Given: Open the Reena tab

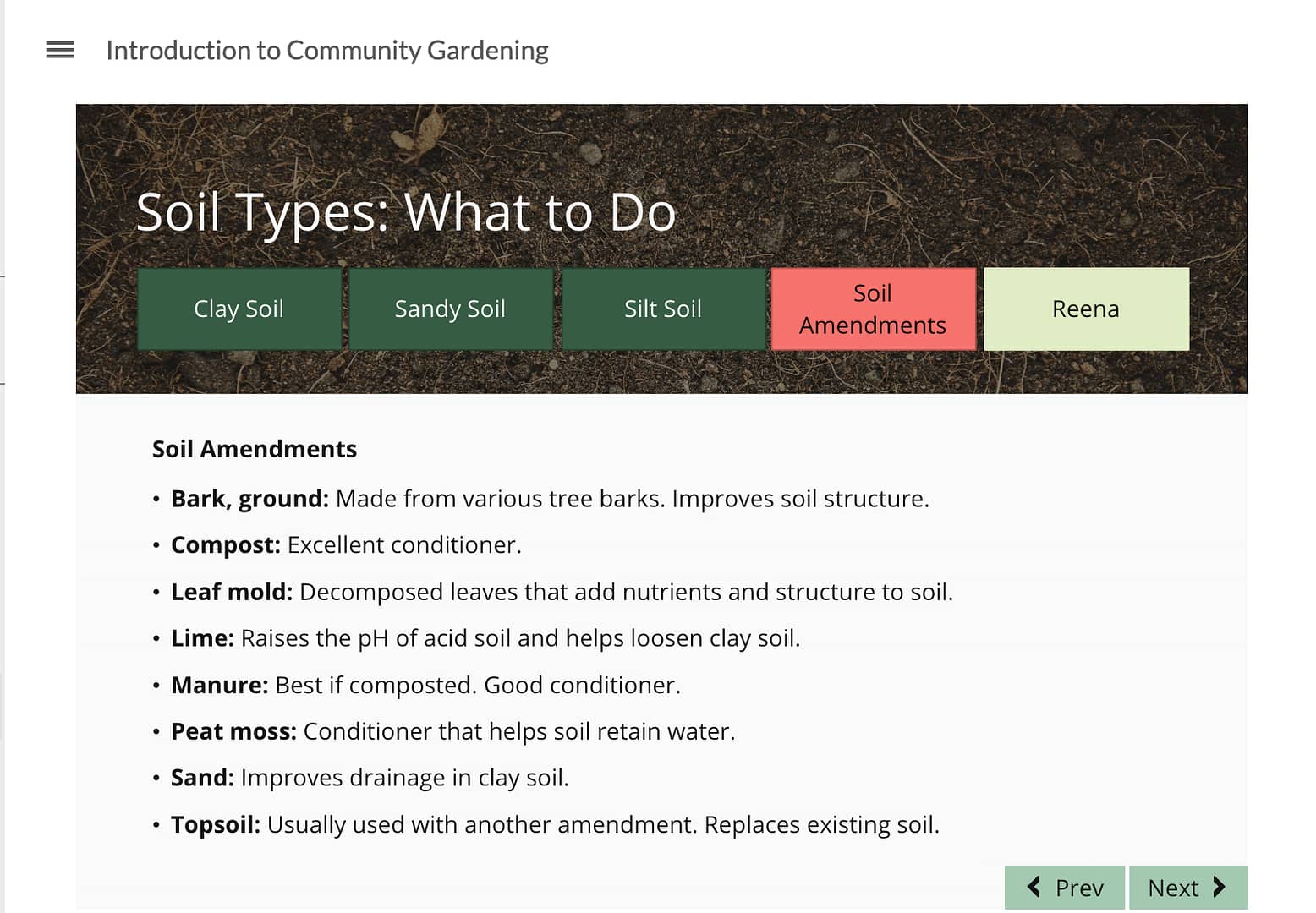Looking at the screenshot, I should (x=1086, y=309).
